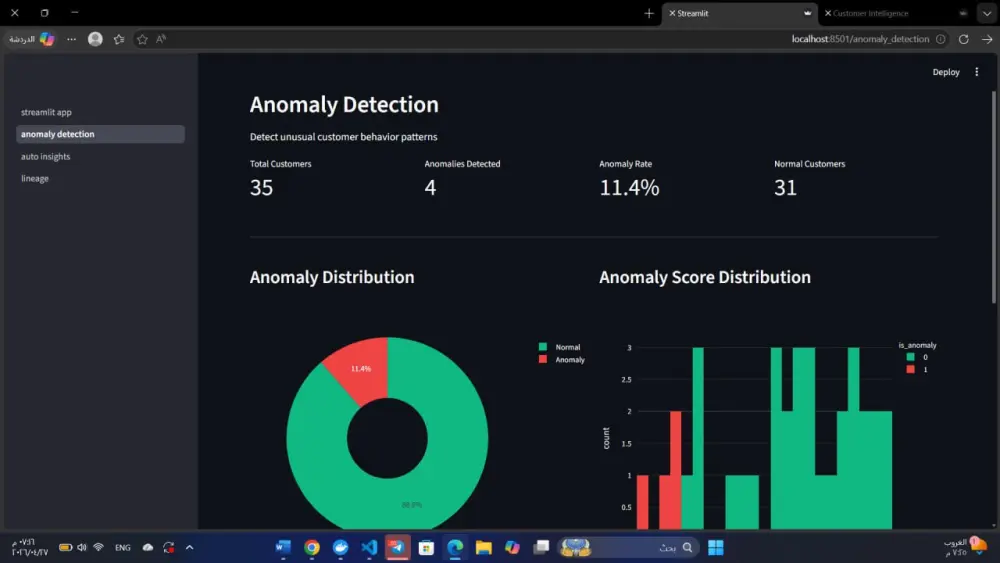Switch to Microsoft Edge taskbar icon
The height and width of the screenshot is (563, 1000).
coord(455,548)
